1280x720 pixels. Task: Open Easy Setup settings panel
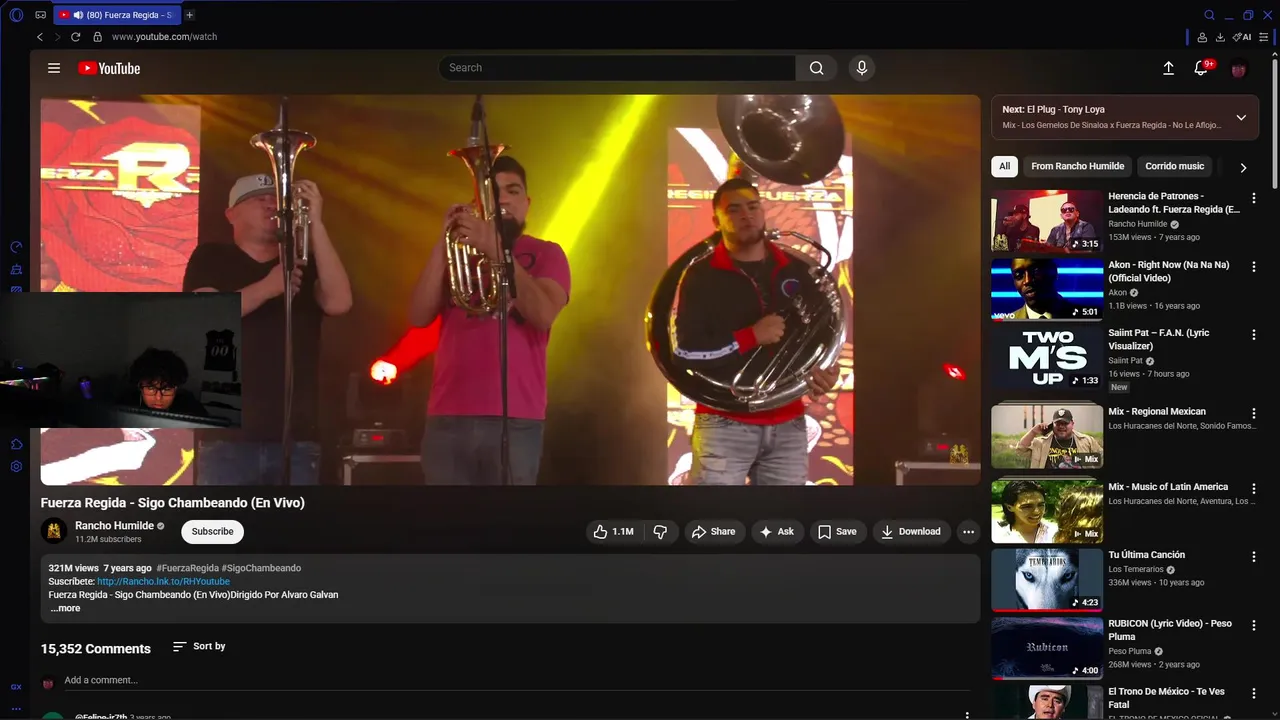[x=1264, y=37]
